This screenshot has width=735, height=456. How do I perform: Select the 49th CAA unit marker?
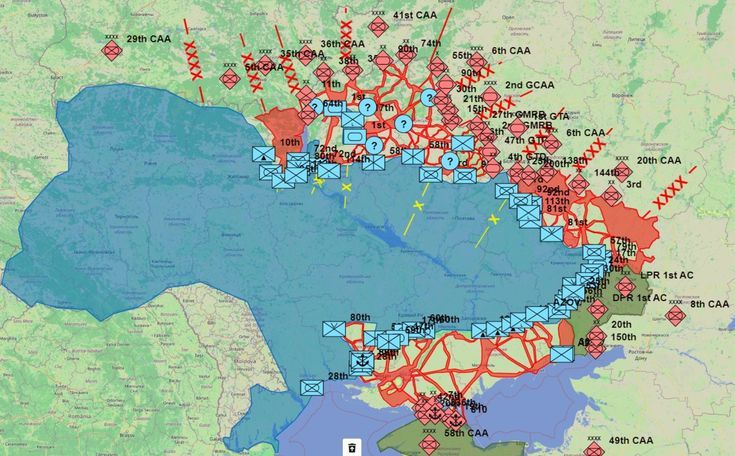pos(594,449)
